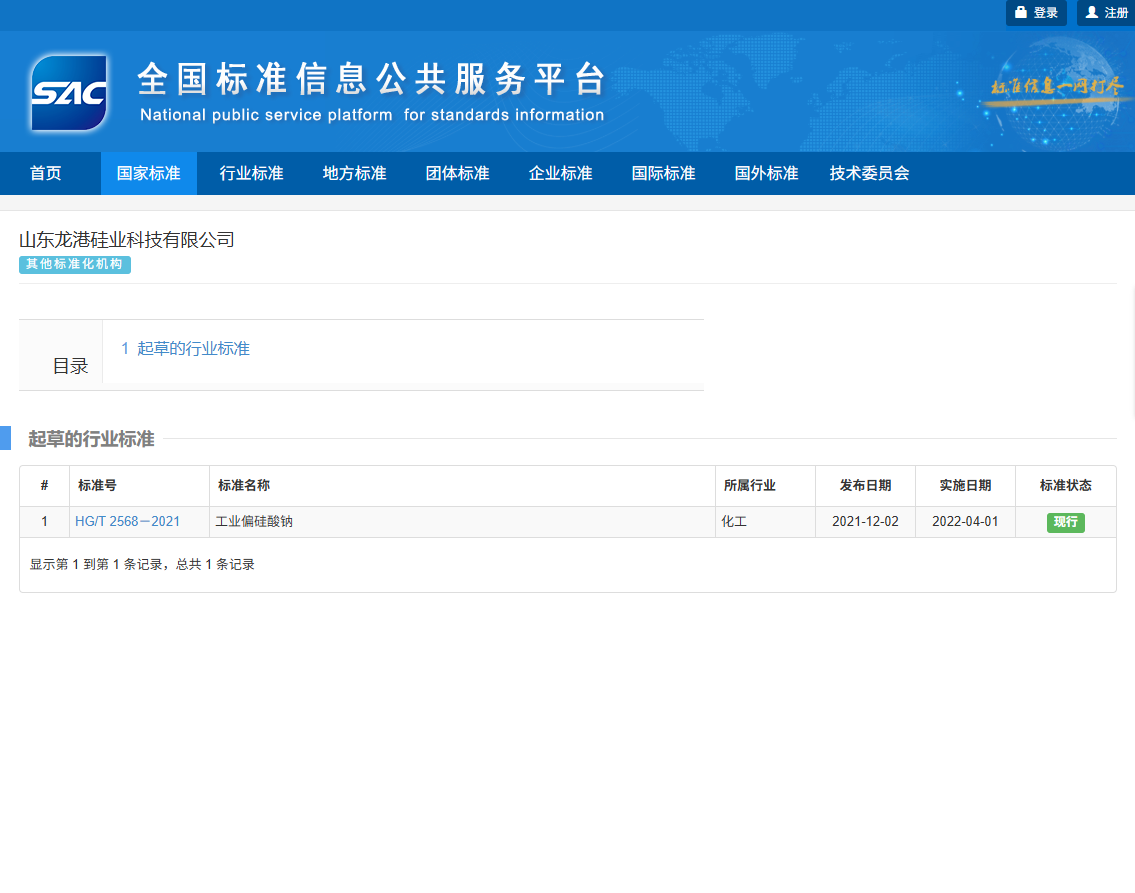Click the SAC logo icon
Image resolution: width=1135 pixels, height=893 pixels.
[69, 93]
